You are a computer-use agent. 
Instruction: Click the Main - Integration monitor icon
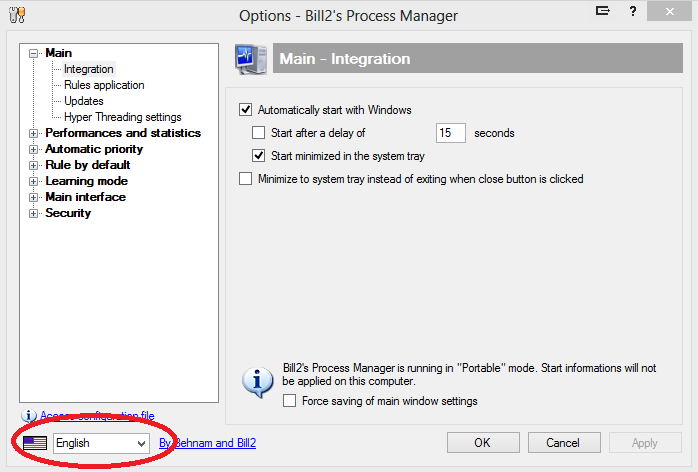[250, 60]
